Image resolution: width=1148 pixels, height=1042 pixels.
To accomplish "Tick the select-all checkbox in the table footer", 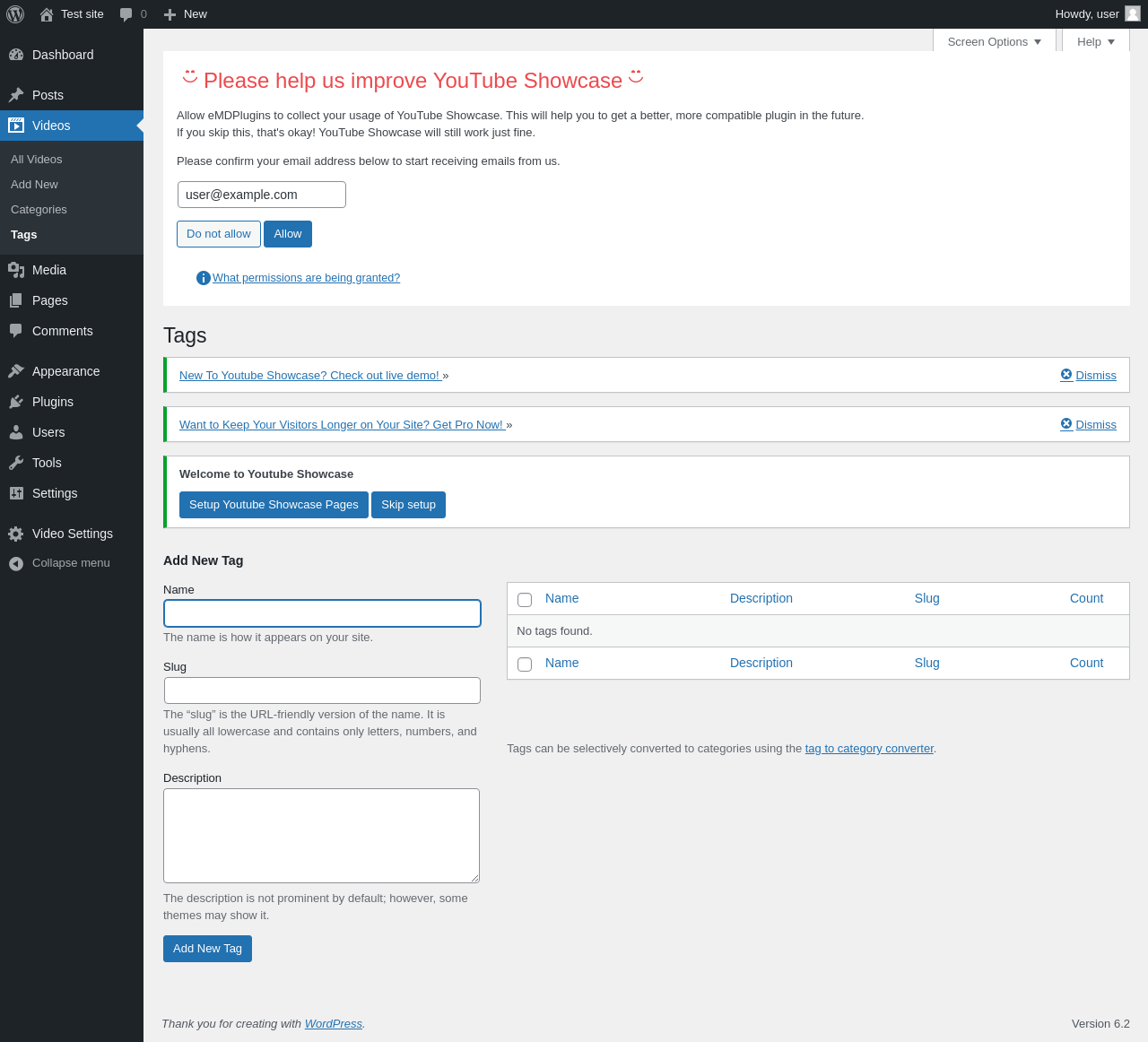I will [x=525, y=664].
